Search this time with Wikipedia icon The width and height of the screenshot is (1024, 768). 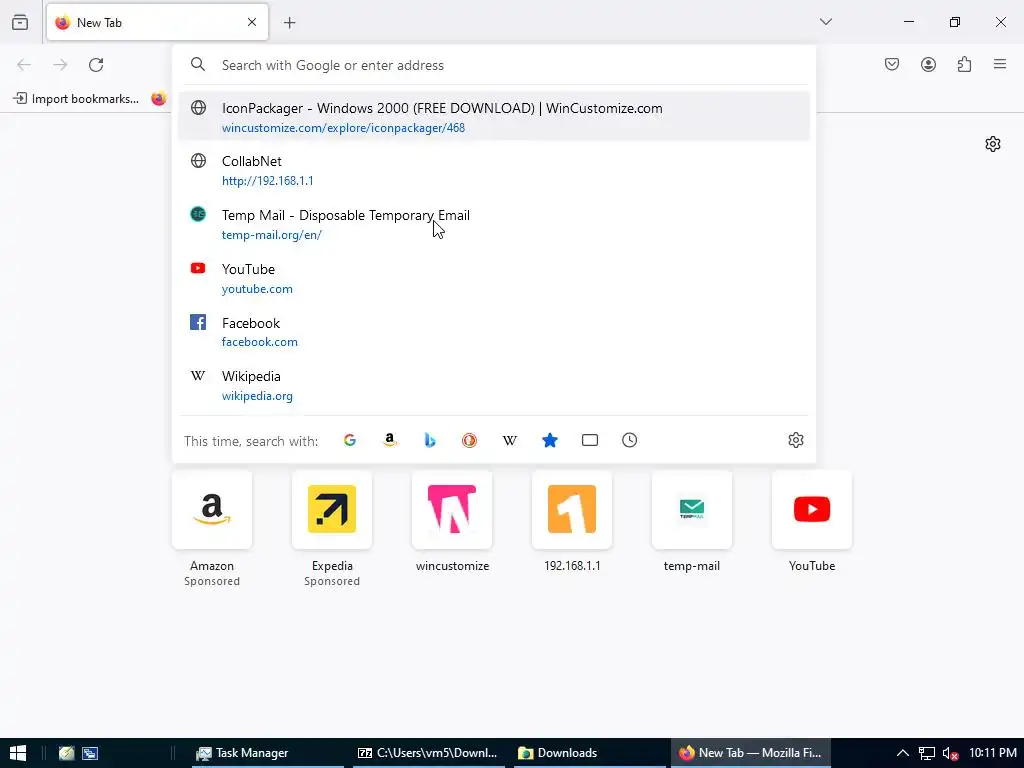point(509,440)
